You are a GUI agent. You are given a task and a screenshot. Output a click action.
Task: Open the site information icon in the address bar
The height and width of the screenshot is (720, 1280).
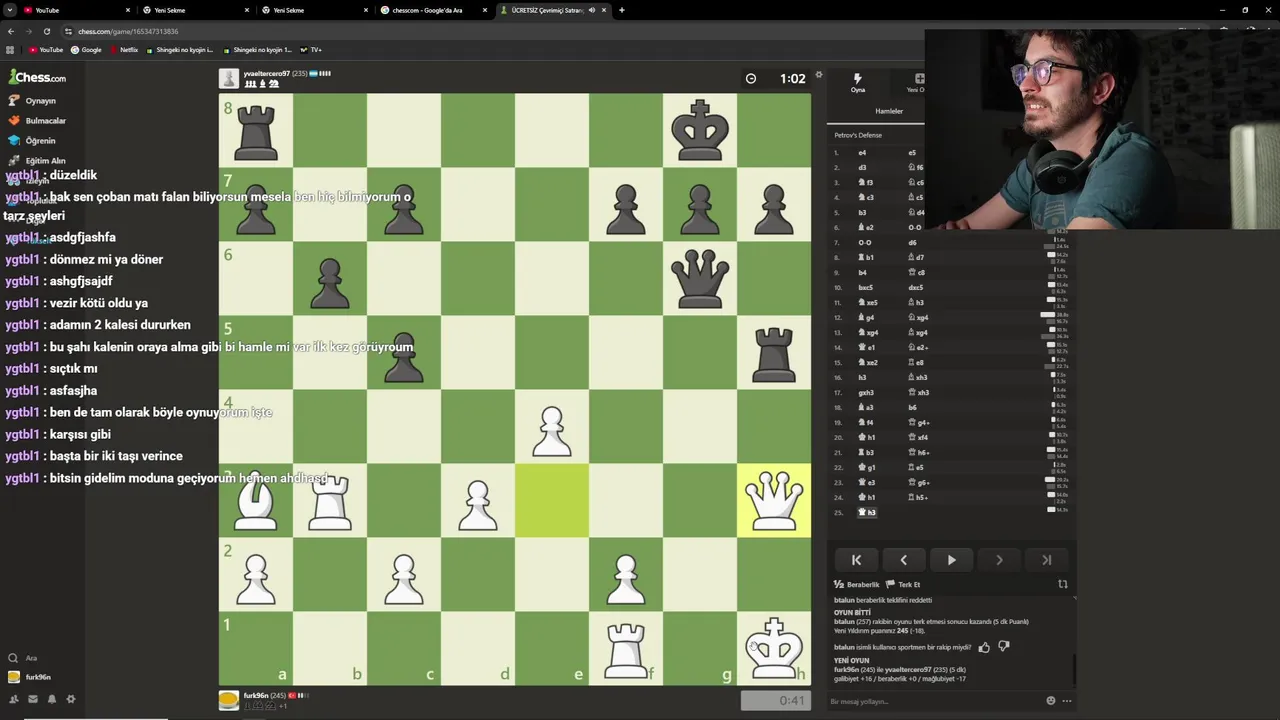[68, 31]
